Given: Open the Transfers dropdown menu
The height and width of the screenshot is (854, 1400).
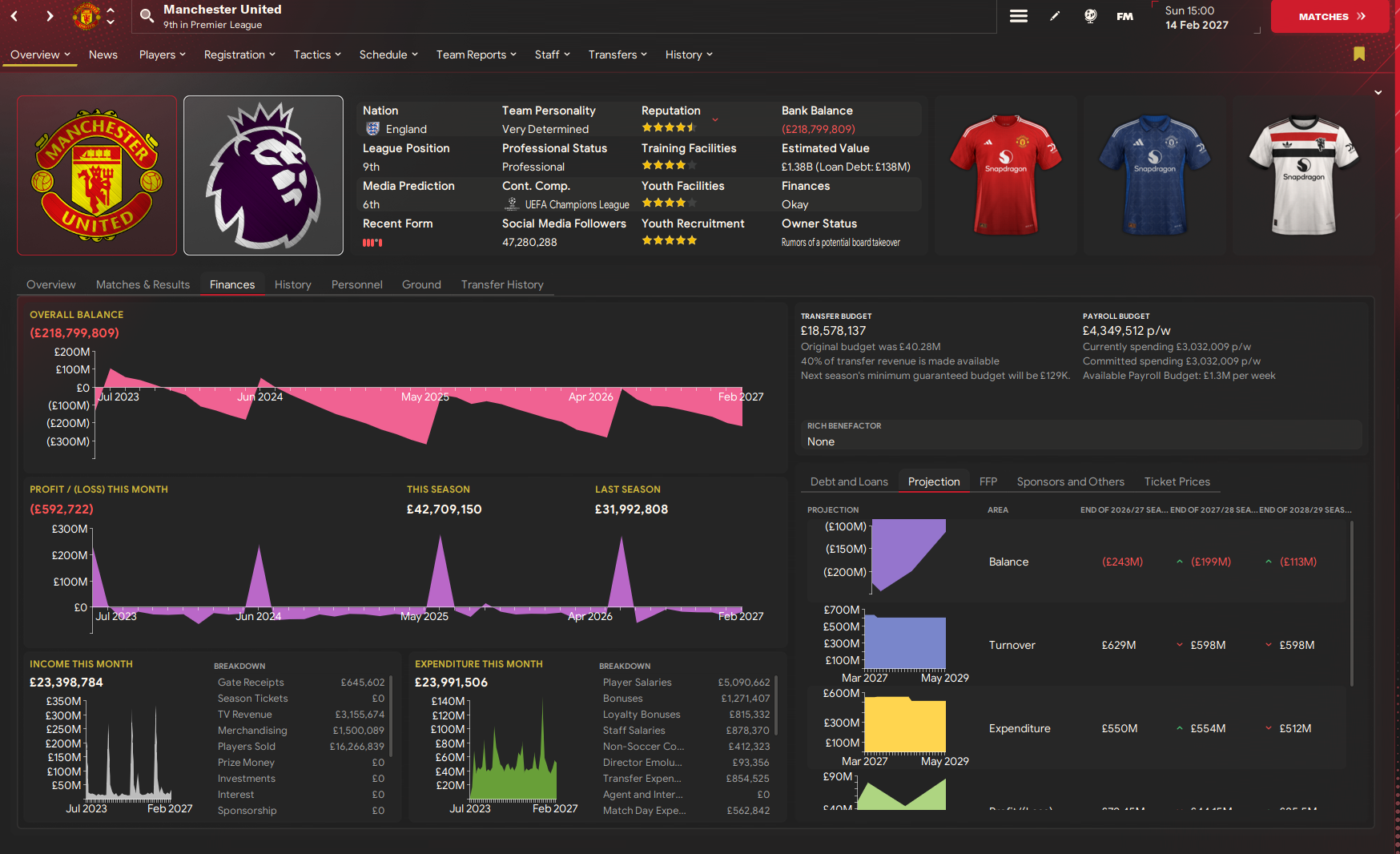Looking at the screenshot, I should 617,54.
